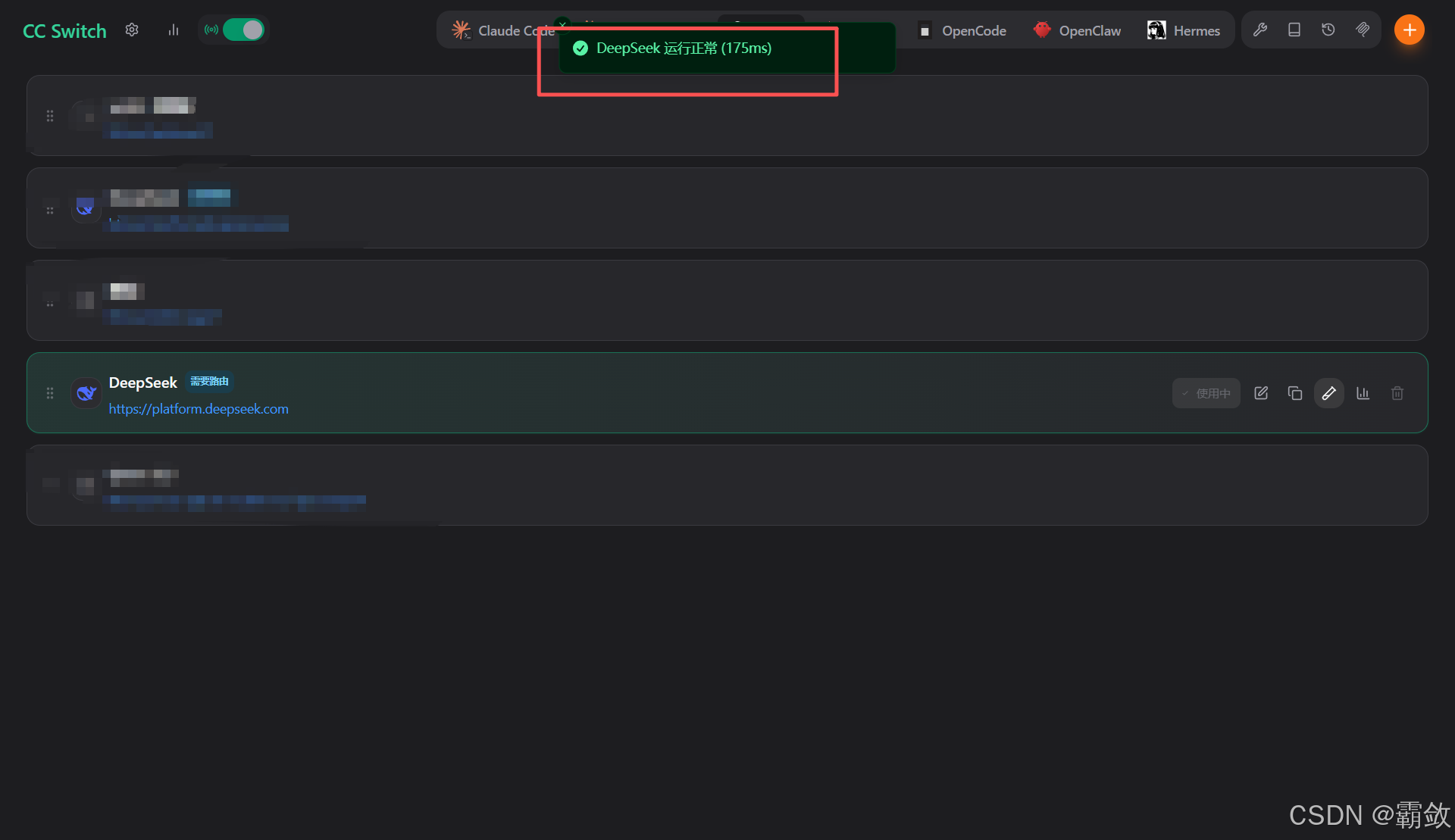Click the Claude Code starburst icon
The image size is (1455, 840).
pyautogui.click(x=461, y=30)
